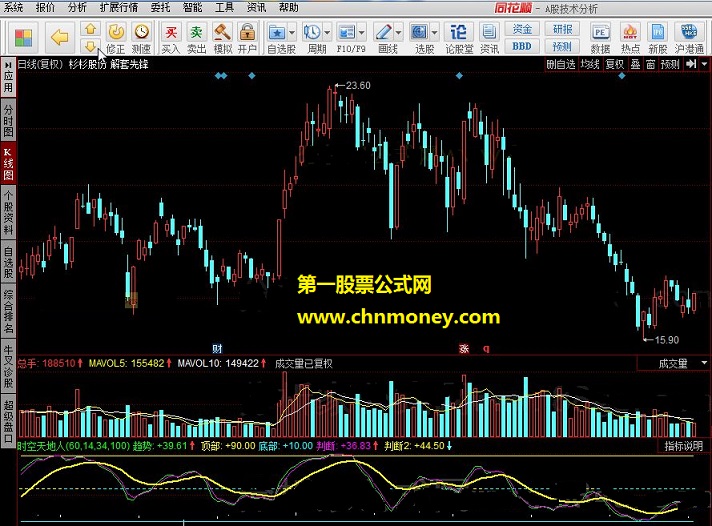Viewport: 712px width, 526px height.
Task: Collapse the left sidebar expander arrow
Action: (x=8, y=65)
